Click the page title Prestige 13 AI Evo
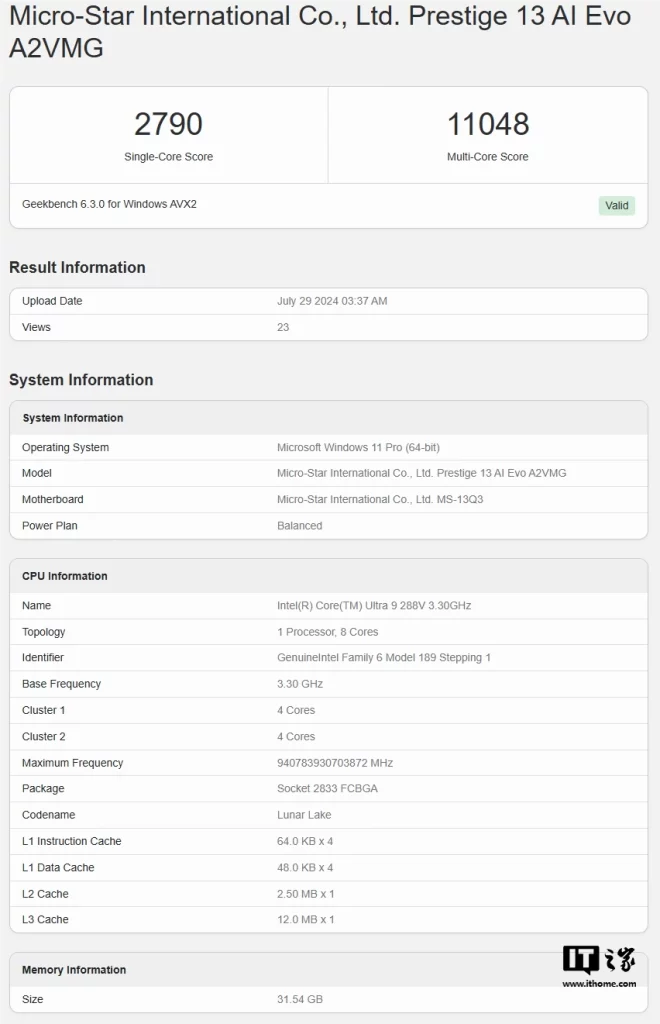Image resolution: width=660 pixels, height=1024 pixels. coord(320,32)
